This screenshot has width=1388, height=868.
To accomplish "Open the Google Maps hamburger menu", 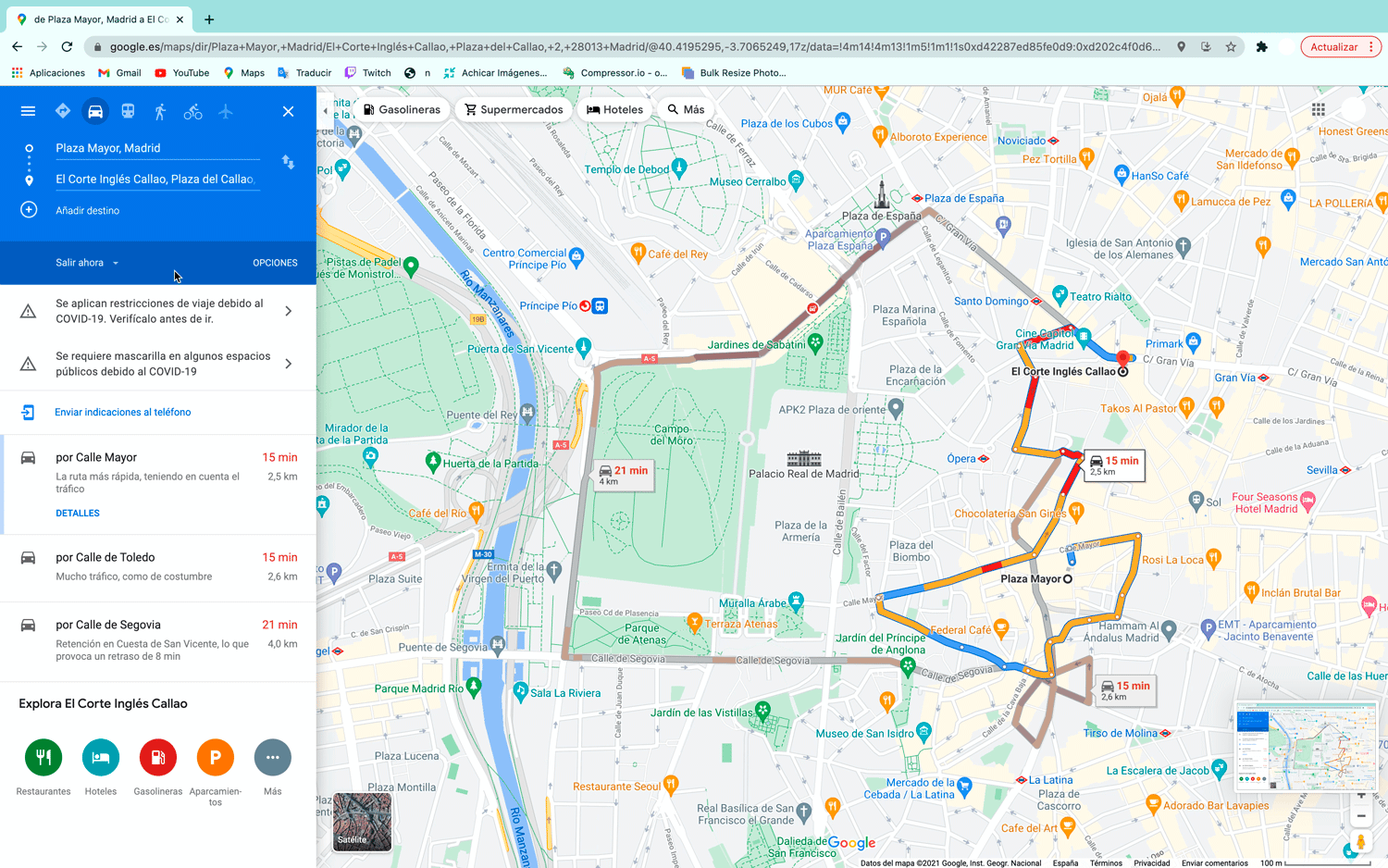I will pos(28,111).
